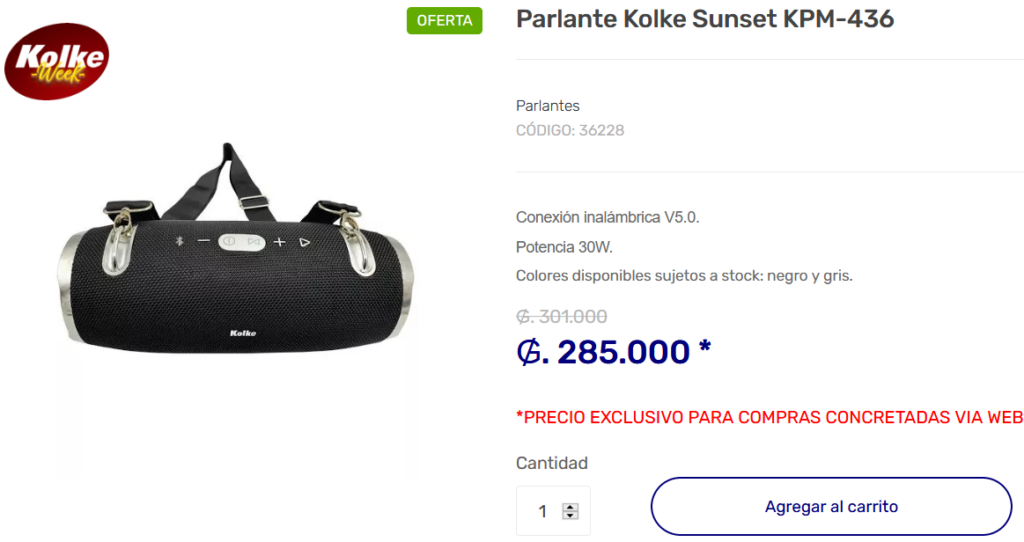1024x542 pixels.
Task: Click the Kolke Week logo badge
Action: pyautogui.click(x=57, y=60)
